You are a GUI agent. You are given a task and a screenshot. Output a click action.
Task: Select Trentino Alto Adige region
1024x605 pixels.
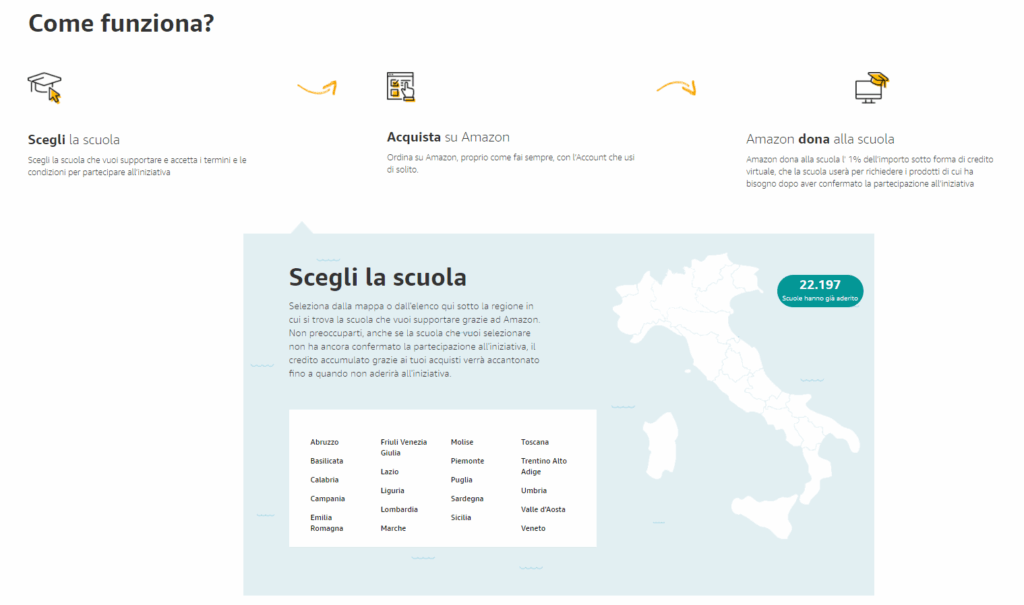click(543, 466)
